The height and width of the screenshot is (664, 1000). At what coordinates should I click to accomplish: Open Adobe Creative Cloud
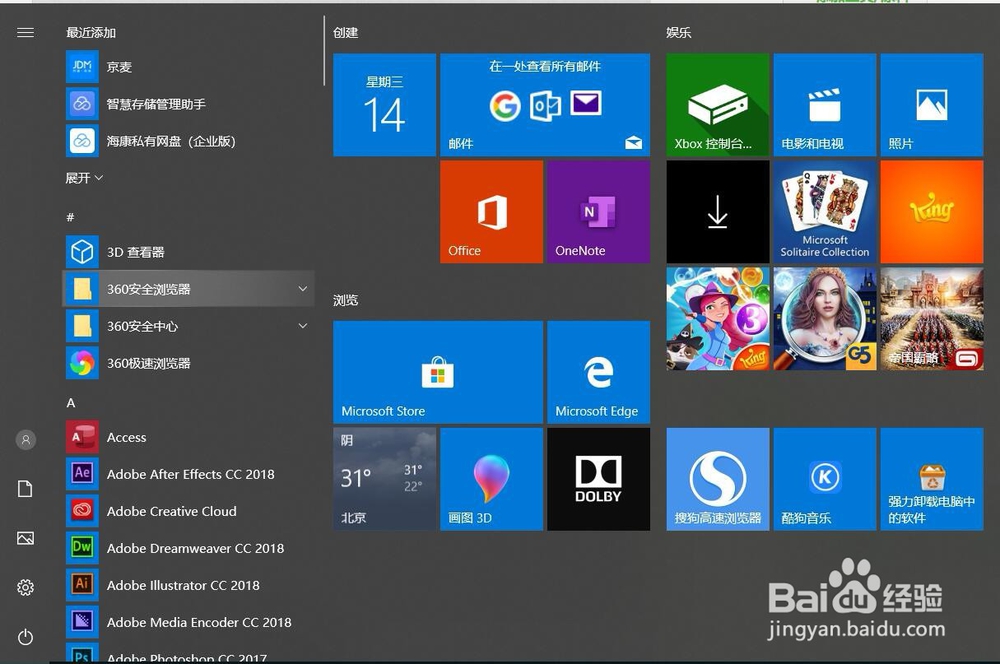click(x=190, y=511)
